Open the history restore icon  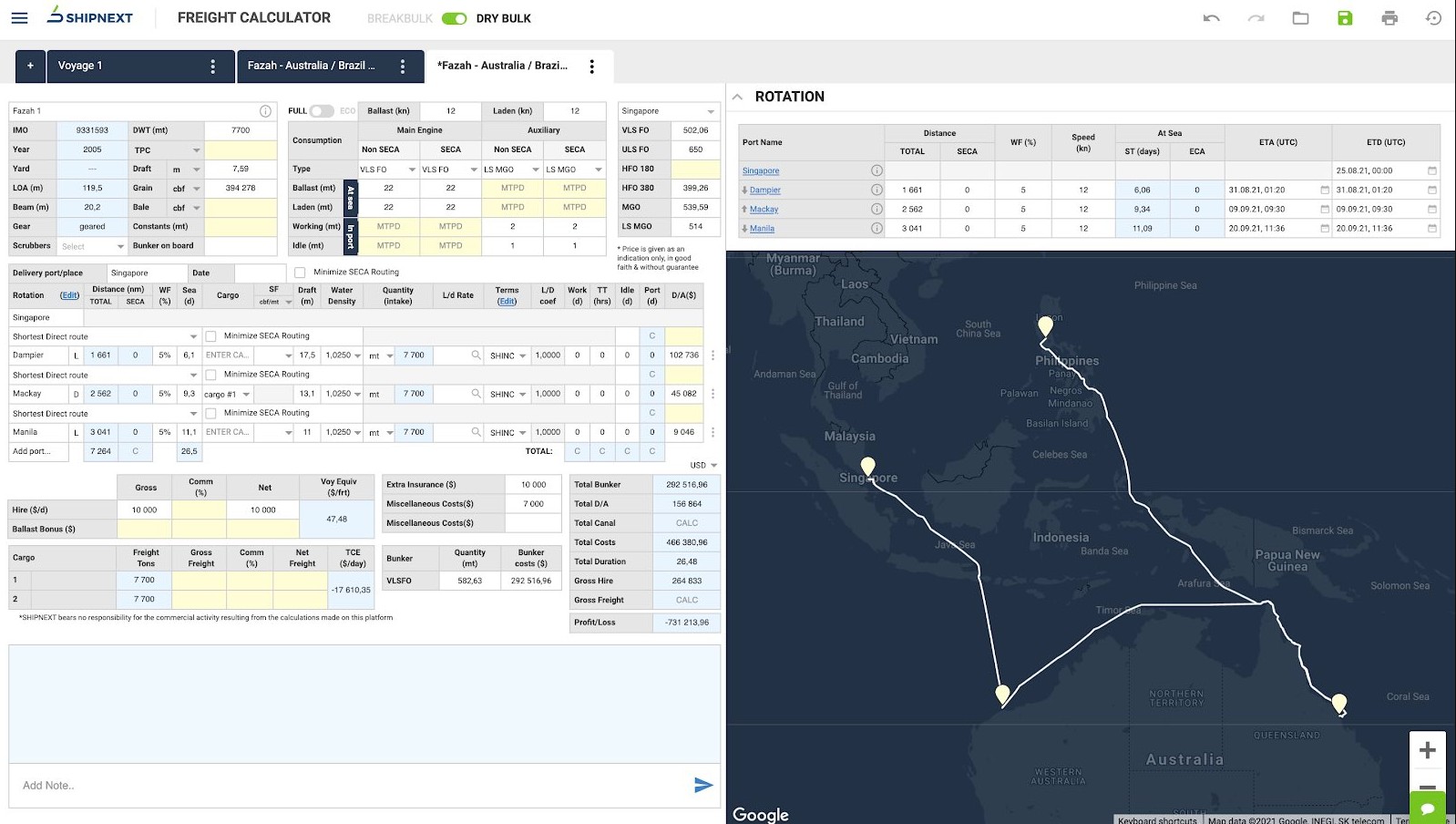1433,18
